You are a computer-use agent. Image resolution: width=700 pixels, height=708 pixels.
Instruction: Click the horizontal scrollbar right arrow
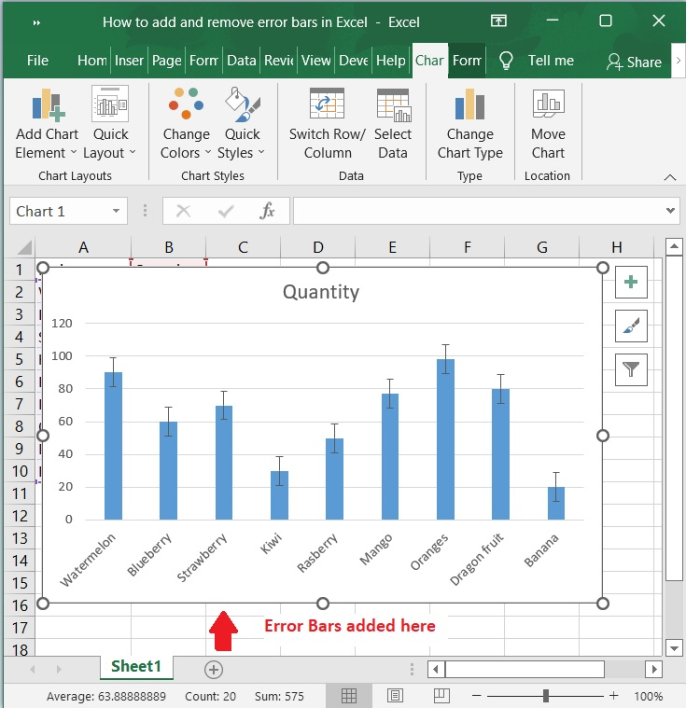654,669
